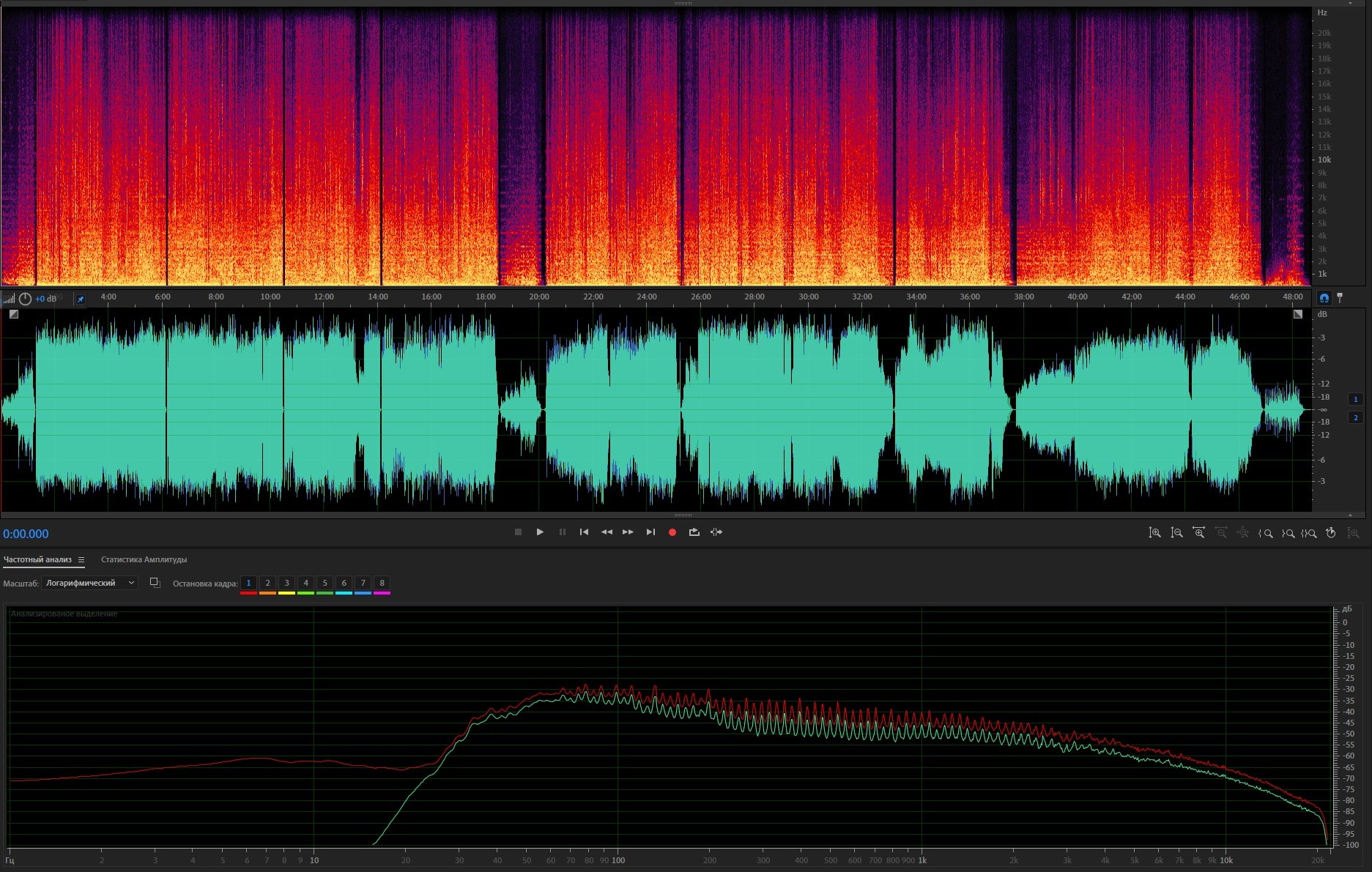The height and width of the screenshot is (872, 1372).
Task: Zoom in amplitude on the waveform
Action: (x=1154, y=533)
